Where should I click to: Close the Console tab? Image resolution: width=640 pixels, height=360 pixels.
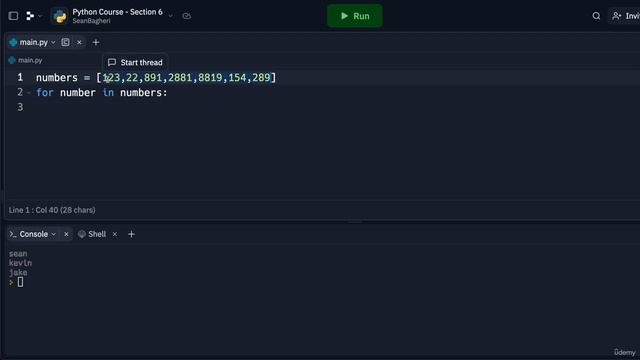click(x=66, y=234)
